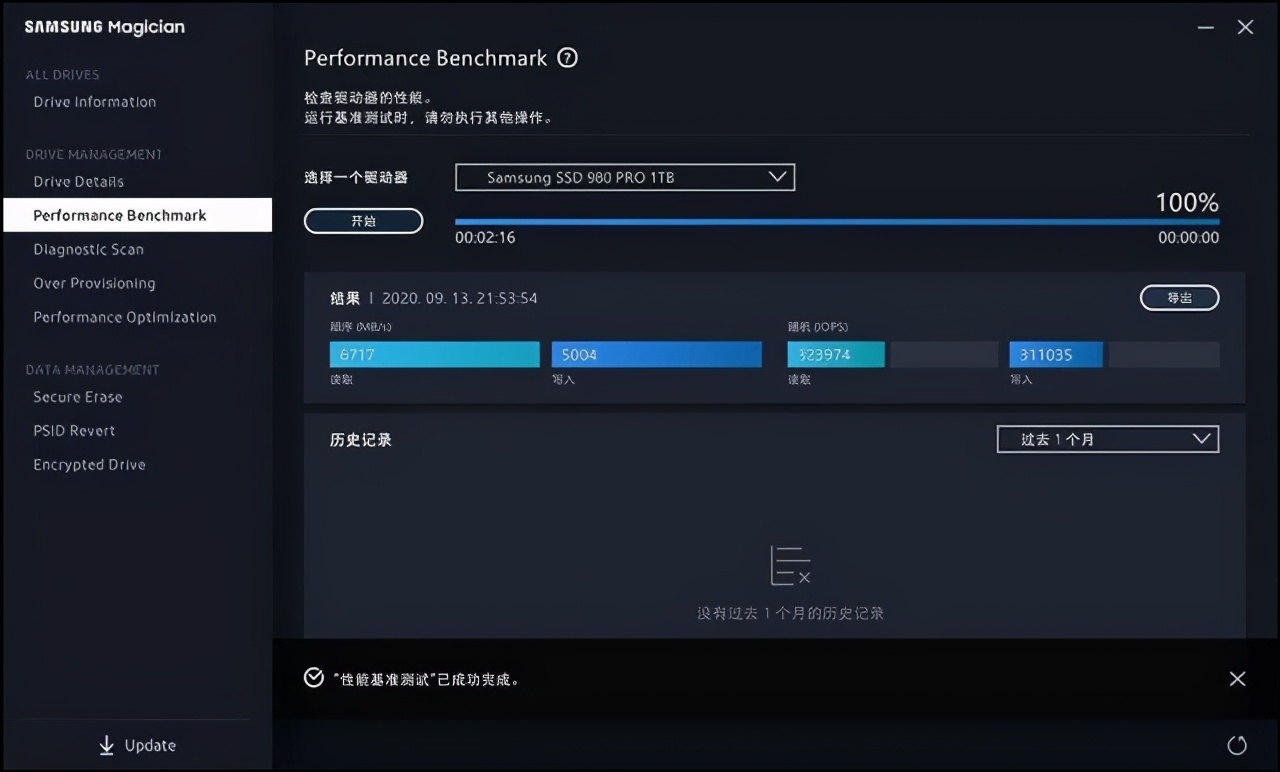The image size is (1280, 772).
Task: Click the 开始 button to start the benchmark
Action: pos(363,221)
